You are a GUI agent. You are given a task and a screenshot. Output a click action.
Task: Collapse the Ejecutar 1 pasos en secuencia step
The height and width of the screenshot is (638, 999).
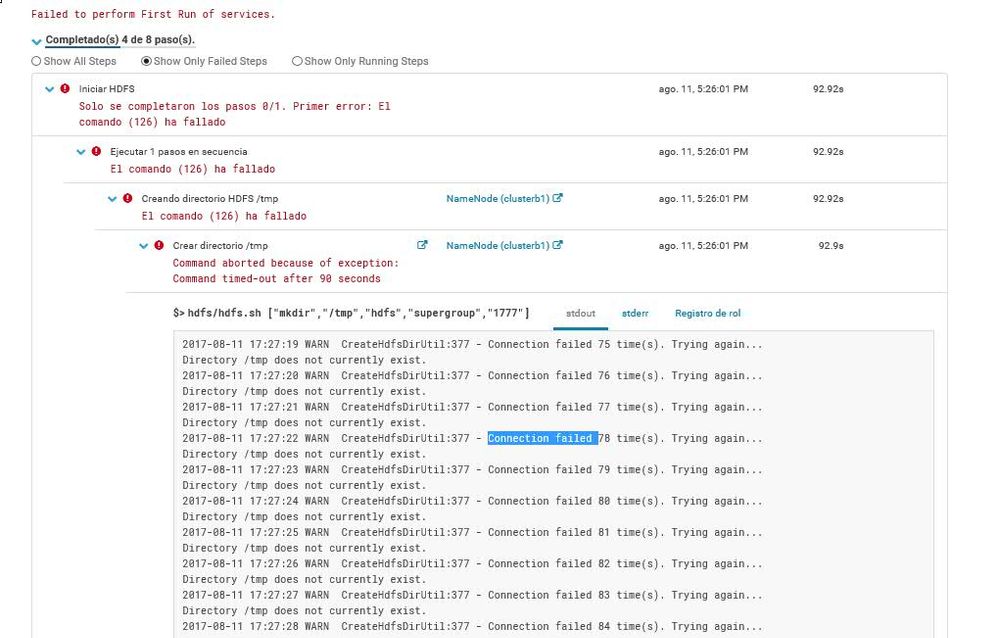click(81, 152)
